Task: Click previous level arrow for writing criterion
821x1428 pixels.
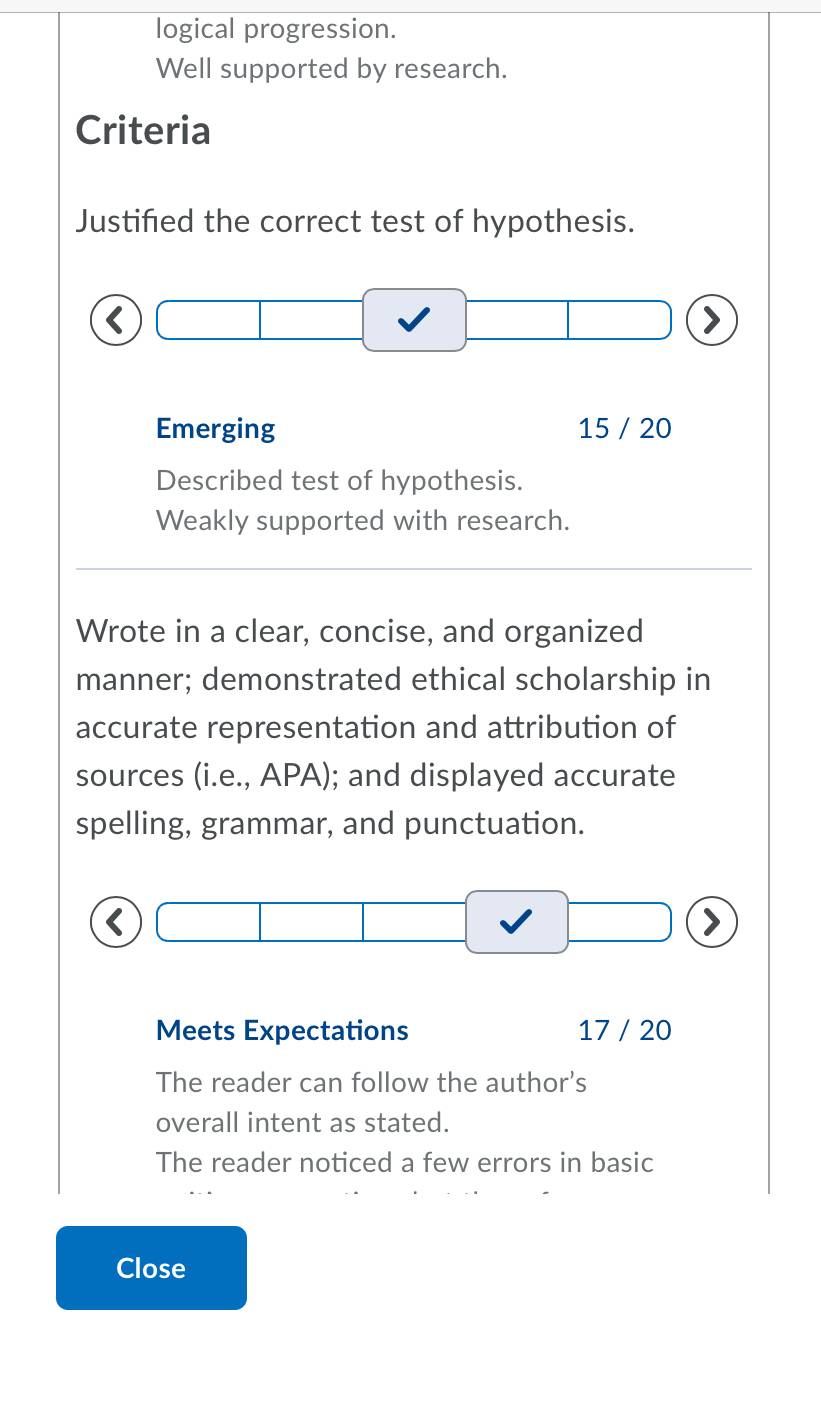Action: point(116,922)
